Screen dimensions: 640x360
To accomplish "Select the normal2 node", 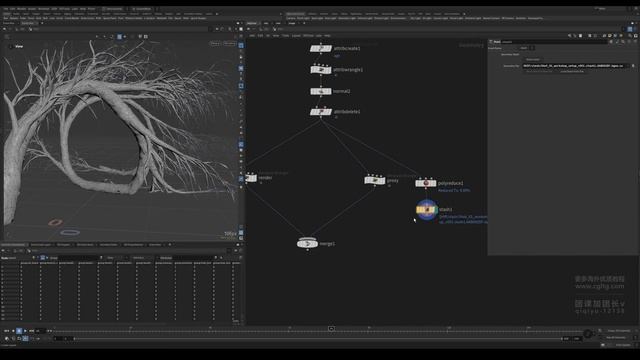I will tap(321, 91).
